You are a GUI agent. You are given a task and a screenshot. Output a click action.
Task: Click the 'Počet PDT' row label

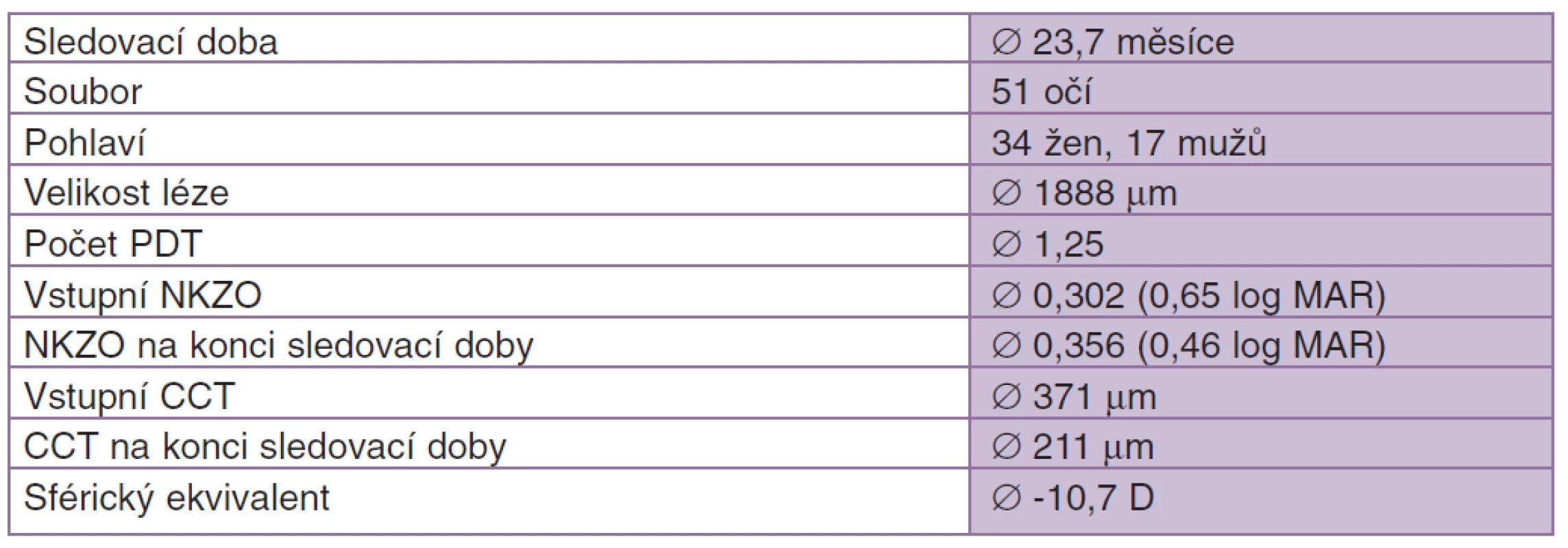tap(113, 244)
